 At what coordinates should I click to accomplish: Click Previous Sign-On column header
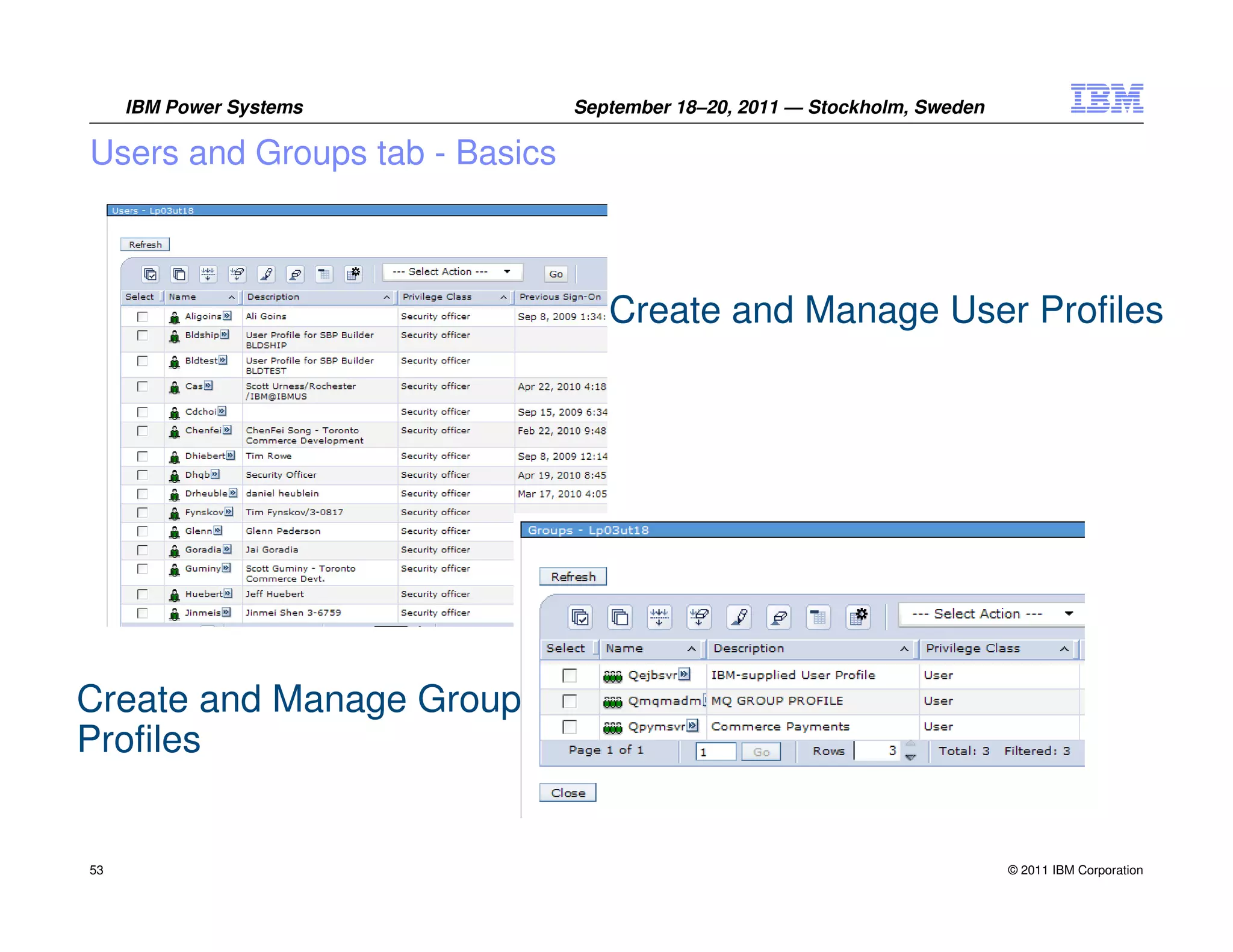pos(561,297)
